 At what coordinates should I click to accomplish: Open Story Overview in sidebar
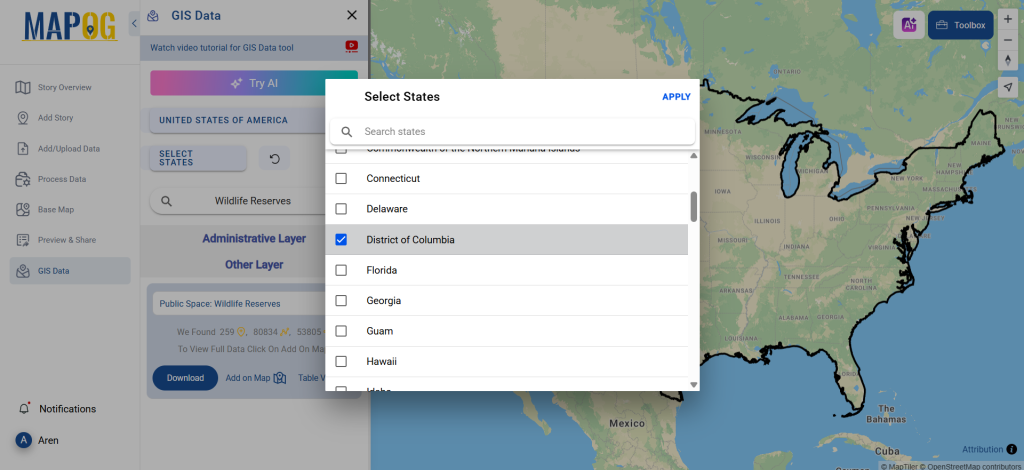64,87
